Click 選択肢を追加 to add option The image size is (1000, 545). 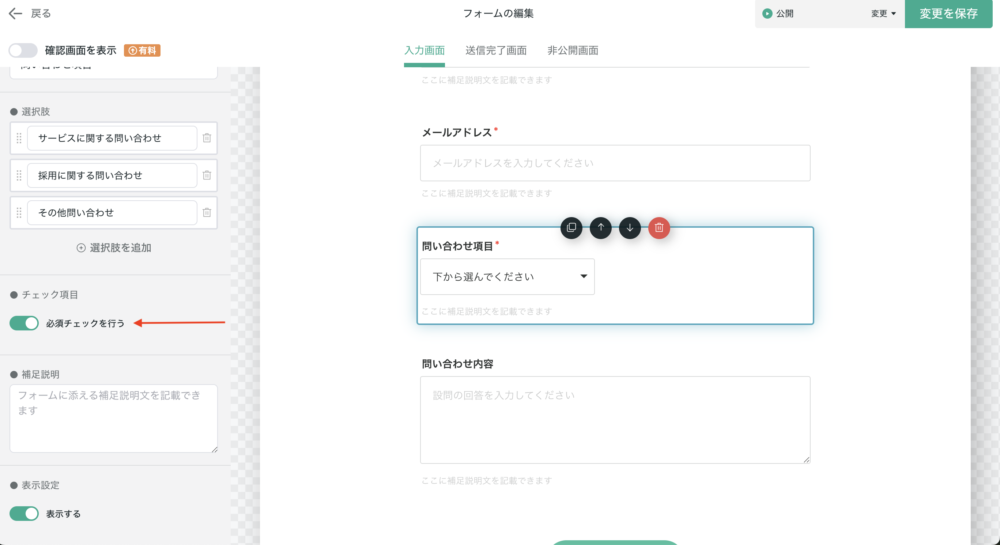pyautogui.click(x=114, y=248)
